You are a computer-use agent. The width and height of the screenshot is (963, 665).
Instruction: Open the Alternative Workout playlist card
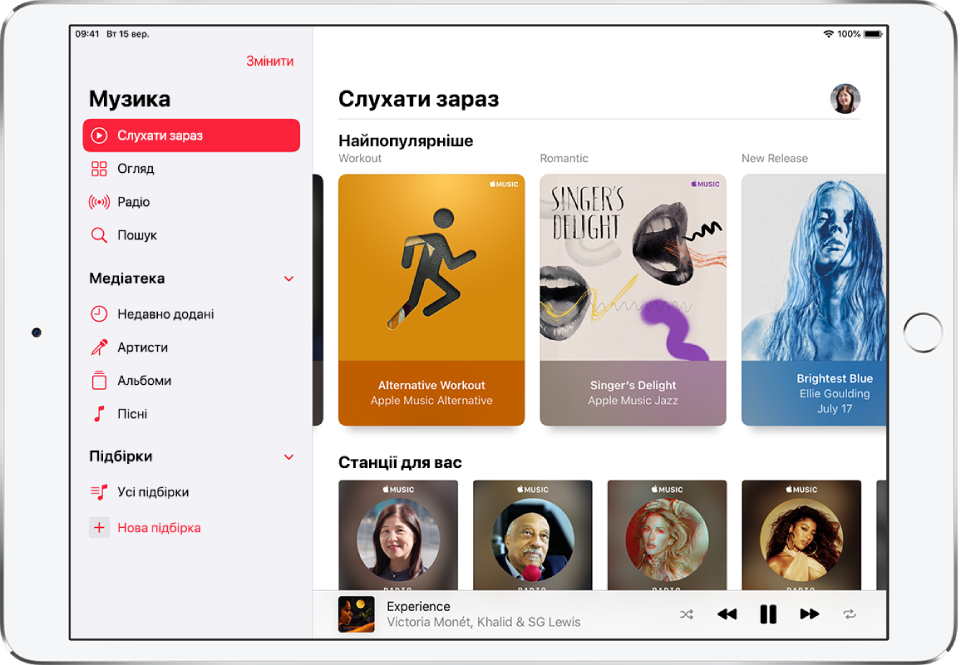tap(431, 300)
